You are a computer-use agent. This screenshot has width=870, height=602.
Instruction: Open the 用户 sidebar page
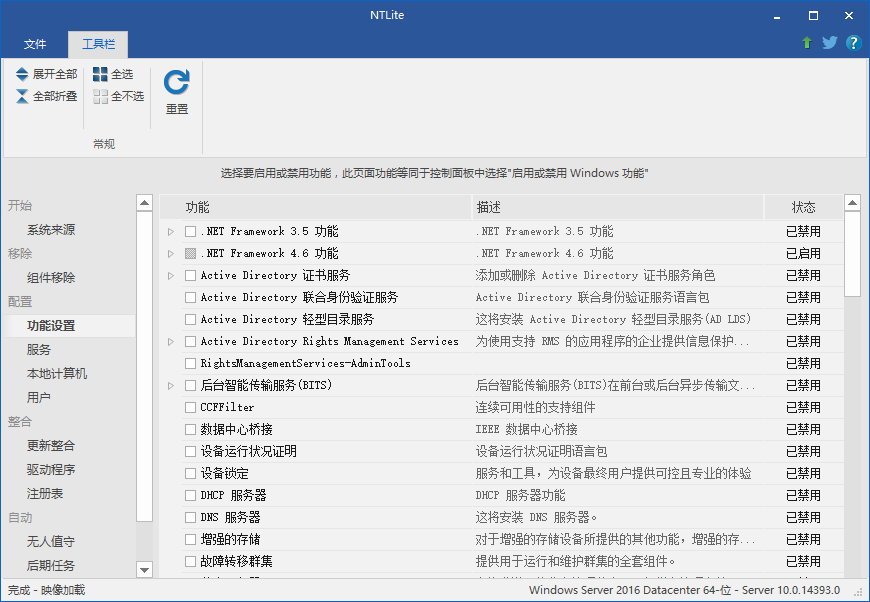coord(38,397)
